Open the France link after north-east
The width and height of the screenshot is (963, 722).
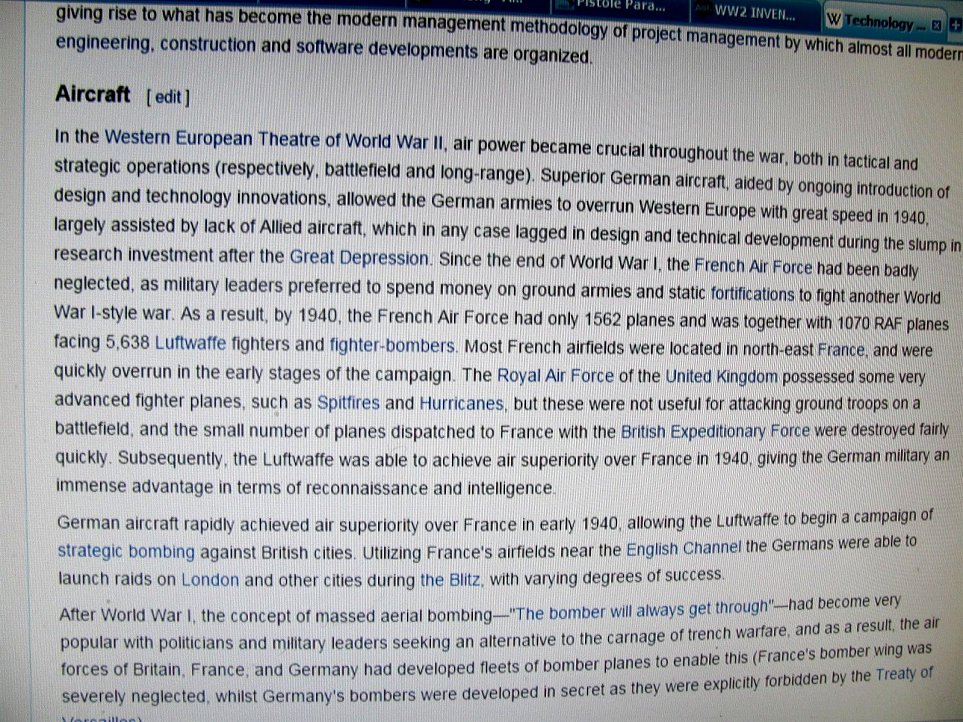click(841, 350)
